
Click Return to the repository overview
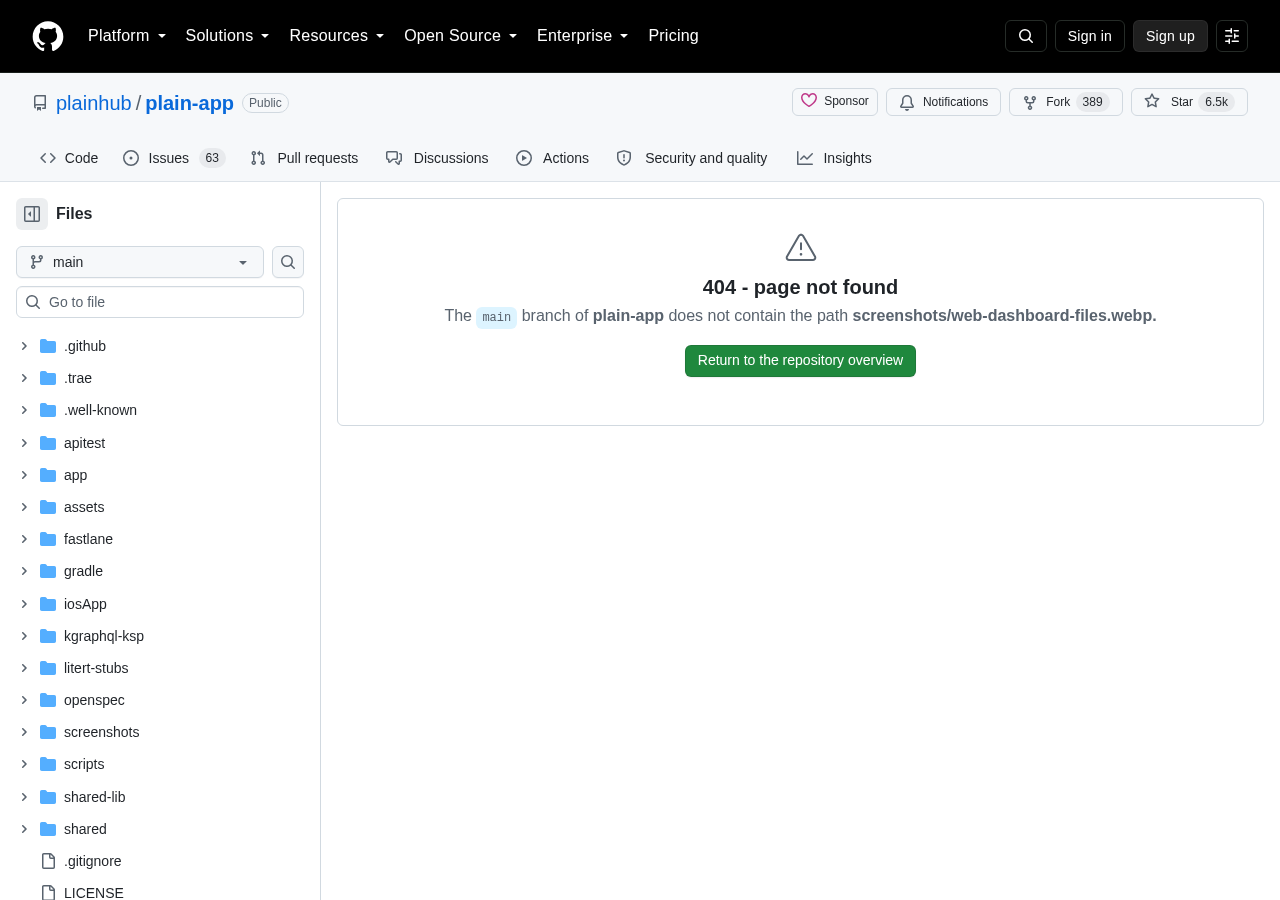click(800, 361)
